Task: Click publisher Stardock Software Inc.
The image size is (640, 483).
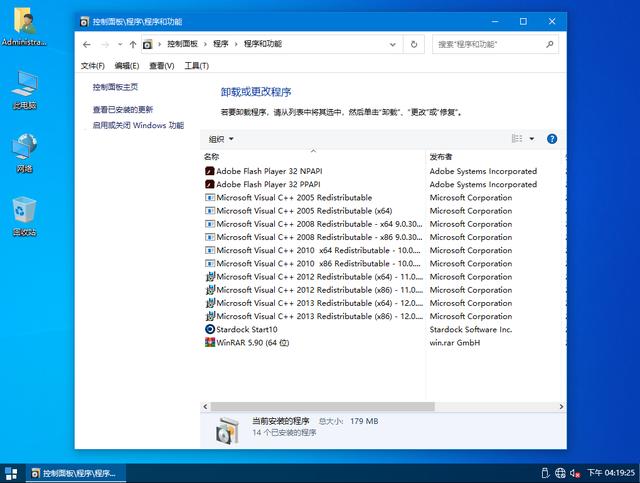Action: click(471, 329)
